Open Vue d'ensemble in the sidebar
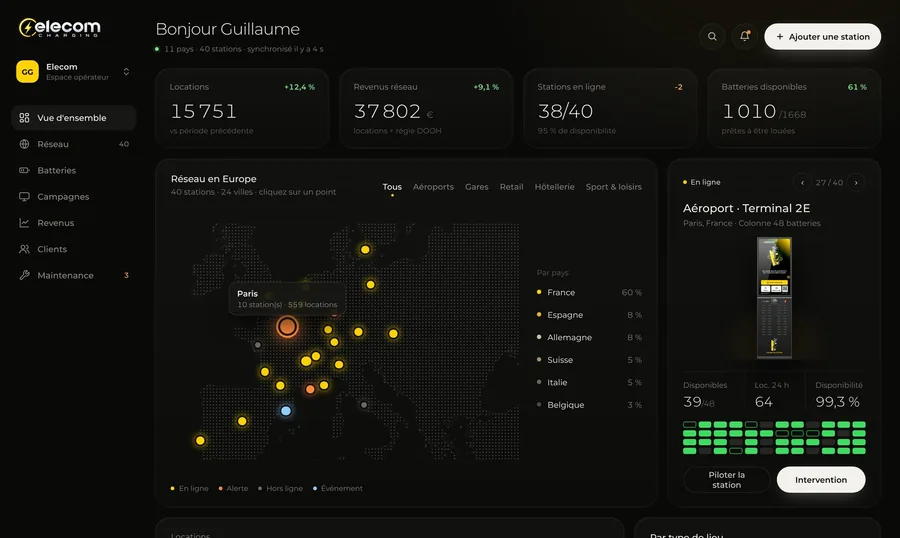This screenshot has height=538, width=900. pos(73,118)
